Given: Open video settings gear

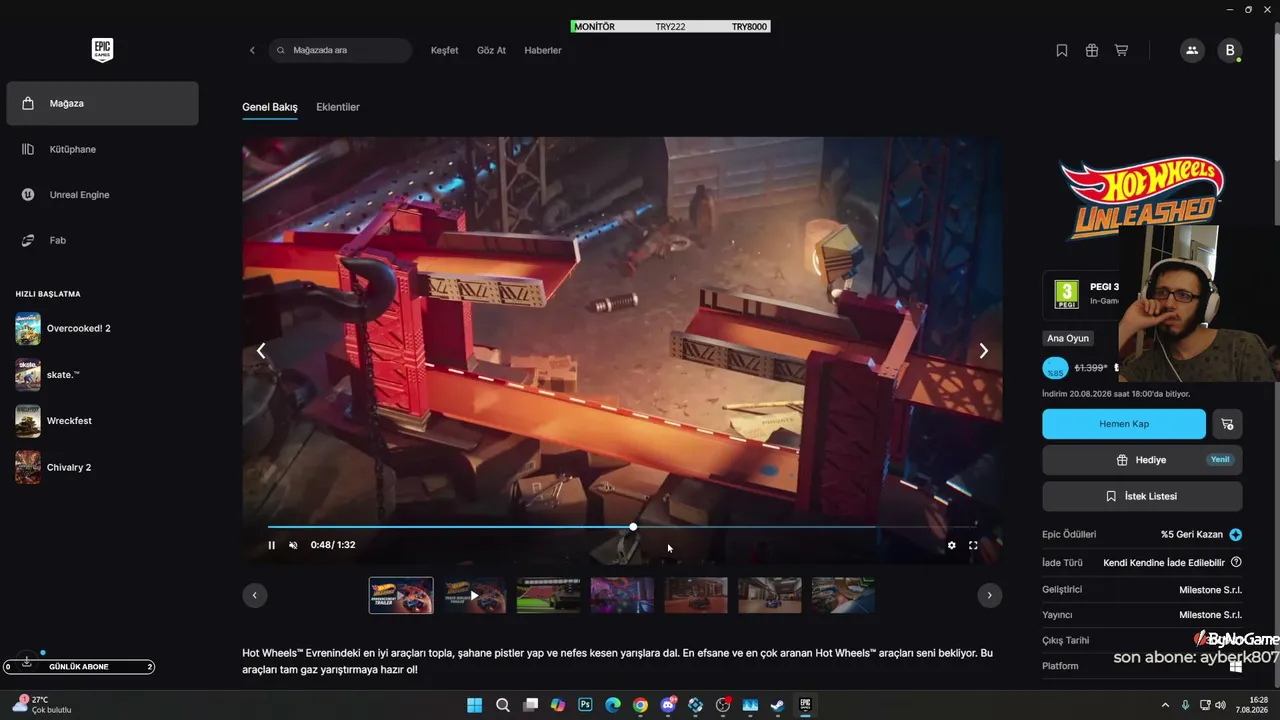Looking at the screenshot, I should [951, 545].
